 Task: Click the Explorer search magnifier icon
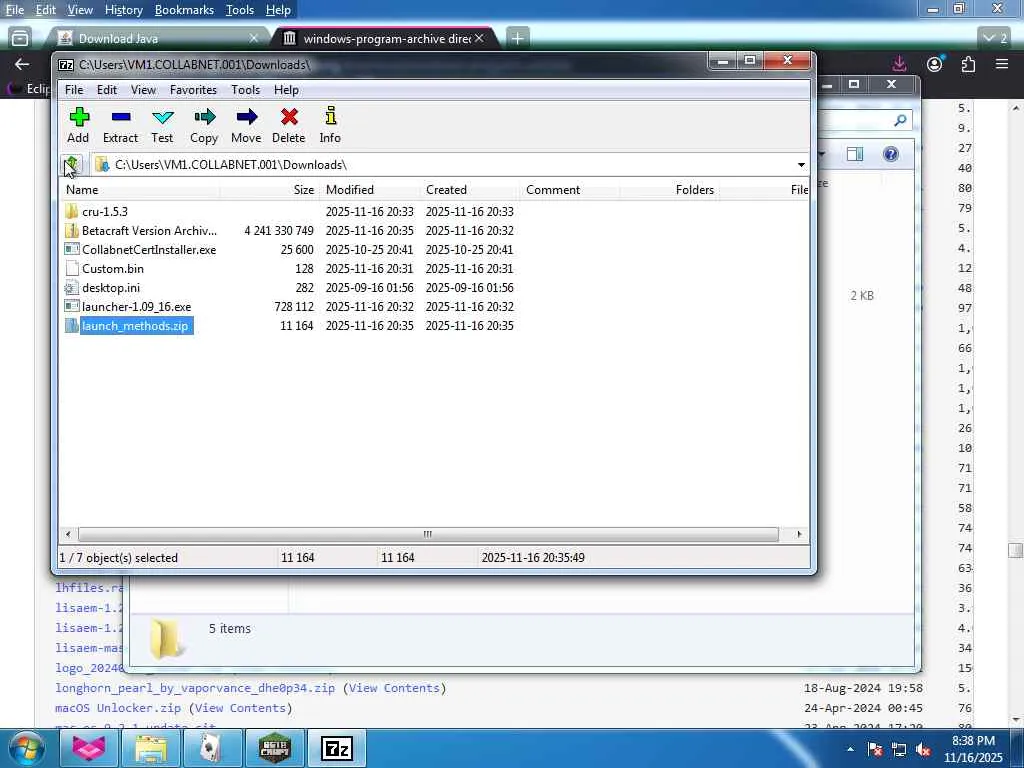901,120
